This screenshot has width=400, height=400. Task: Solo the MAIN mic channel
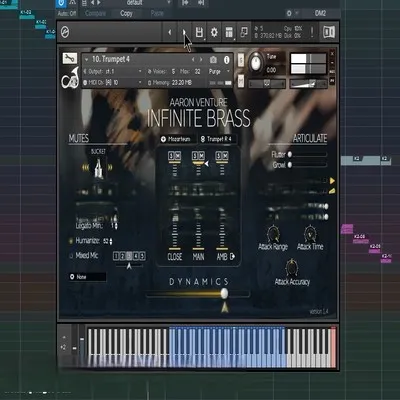(195, 156)
